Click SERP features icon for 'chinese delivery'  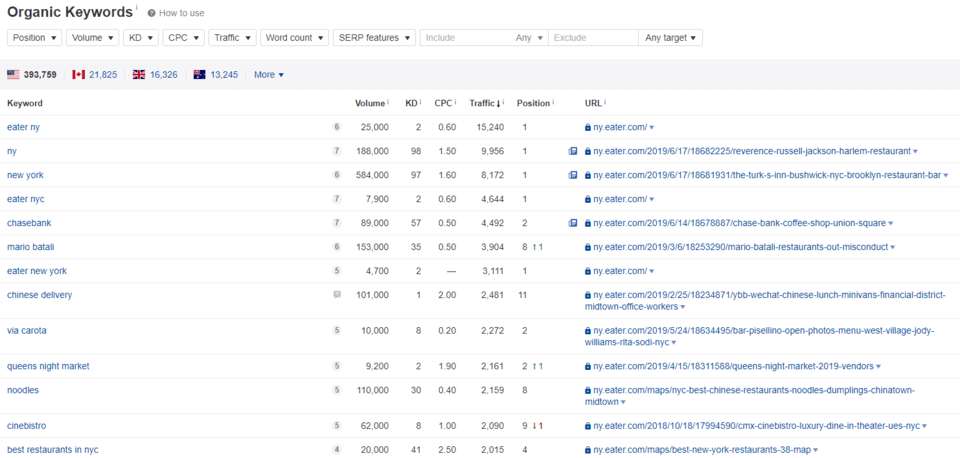pos(337,295)
